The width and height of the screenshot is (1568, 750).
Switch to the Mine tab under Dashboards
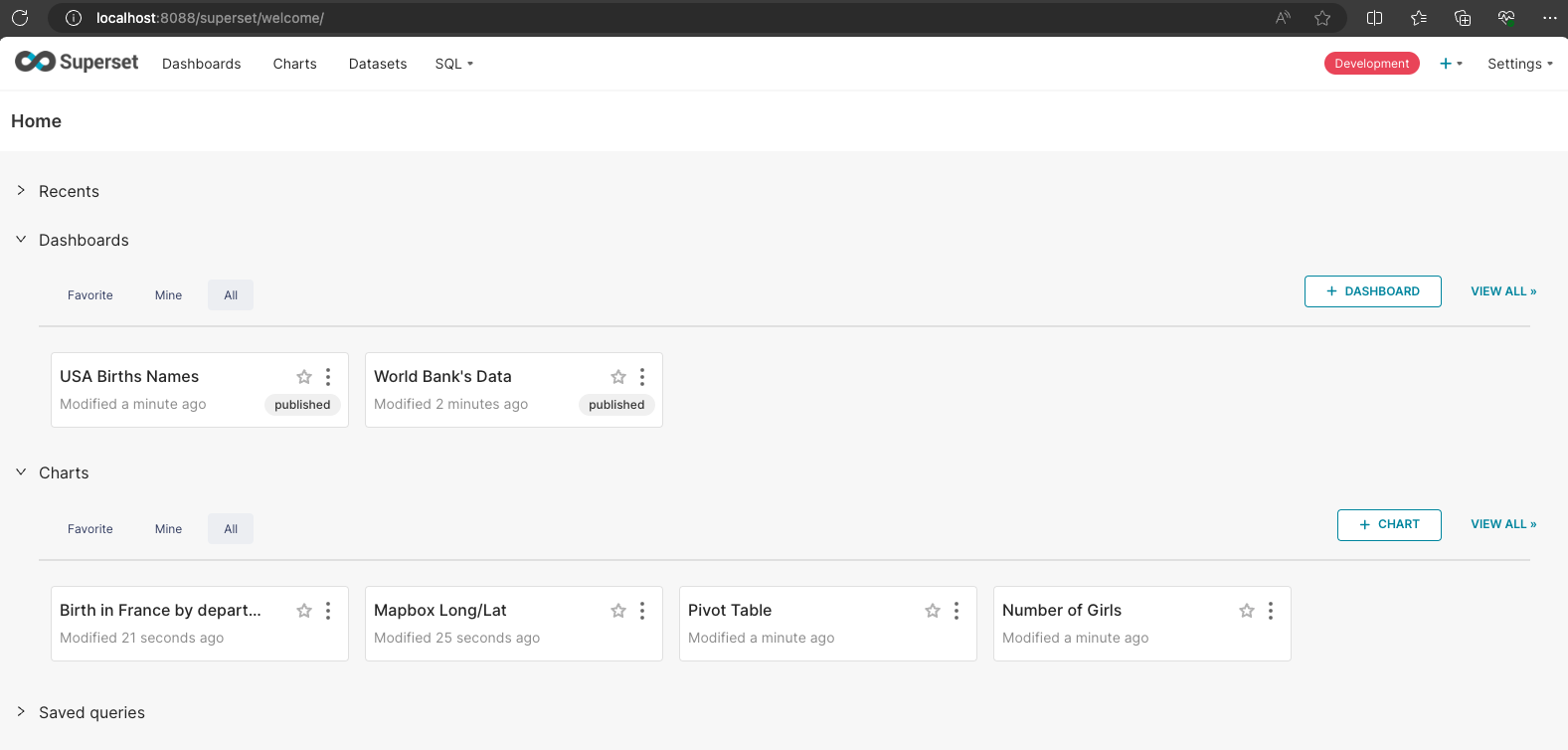click(x=168, y=295)
